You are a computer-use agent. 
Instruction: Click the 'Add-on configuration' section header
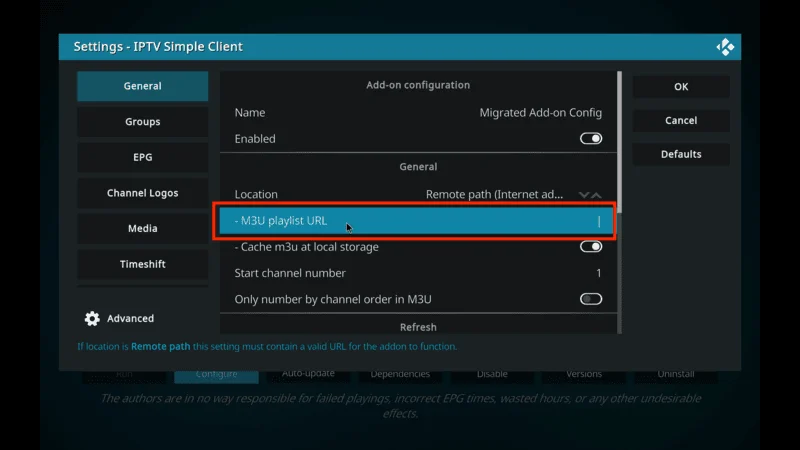(x=418, y=85)
